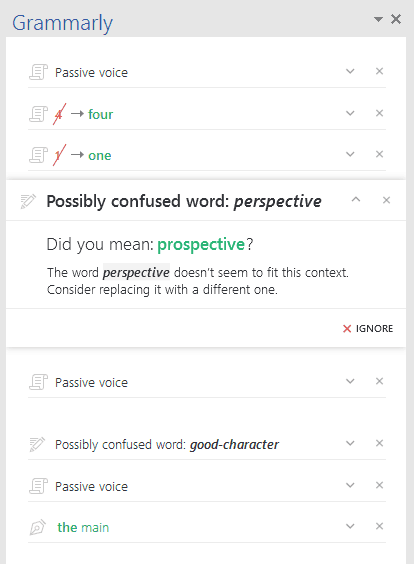Click the pencil icon beside perspective heading

pyautogui.click(x=28, y=201)
